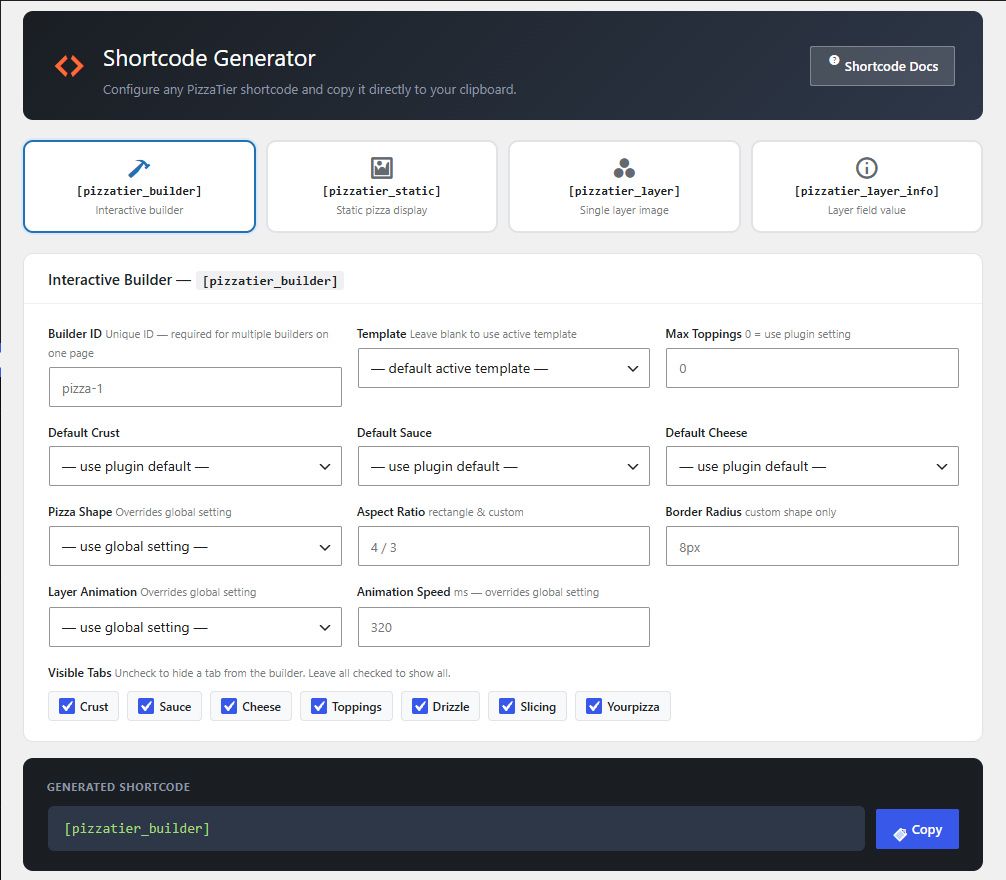Click the GENERATED SHORTCODE label
This screenshot has height=880, width=1006.
(x=118, y=787)
